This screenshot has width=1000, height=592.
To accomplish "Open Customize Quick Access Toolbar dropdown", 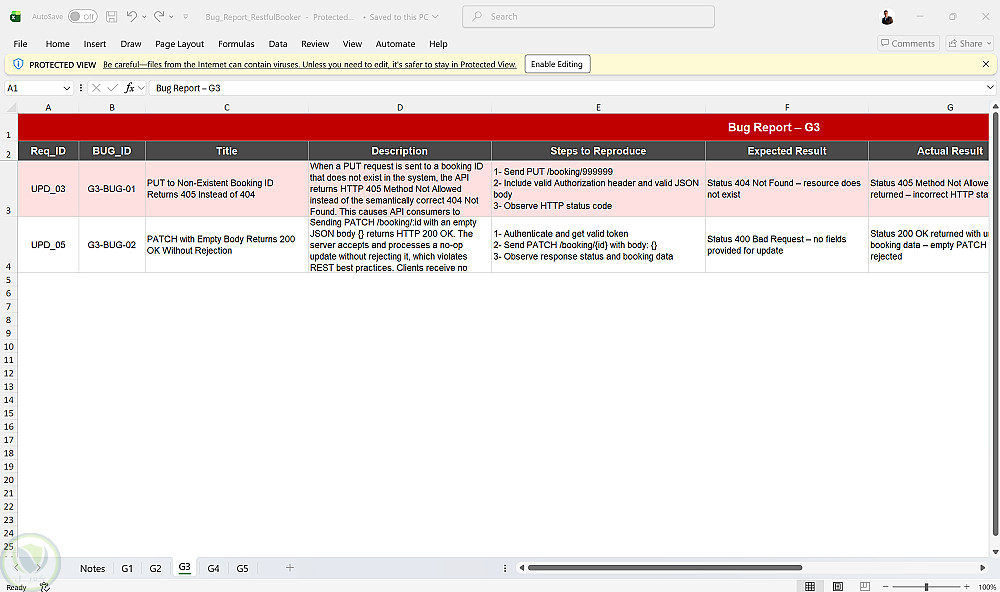I will pyautogui.click(x=186, y=17).
